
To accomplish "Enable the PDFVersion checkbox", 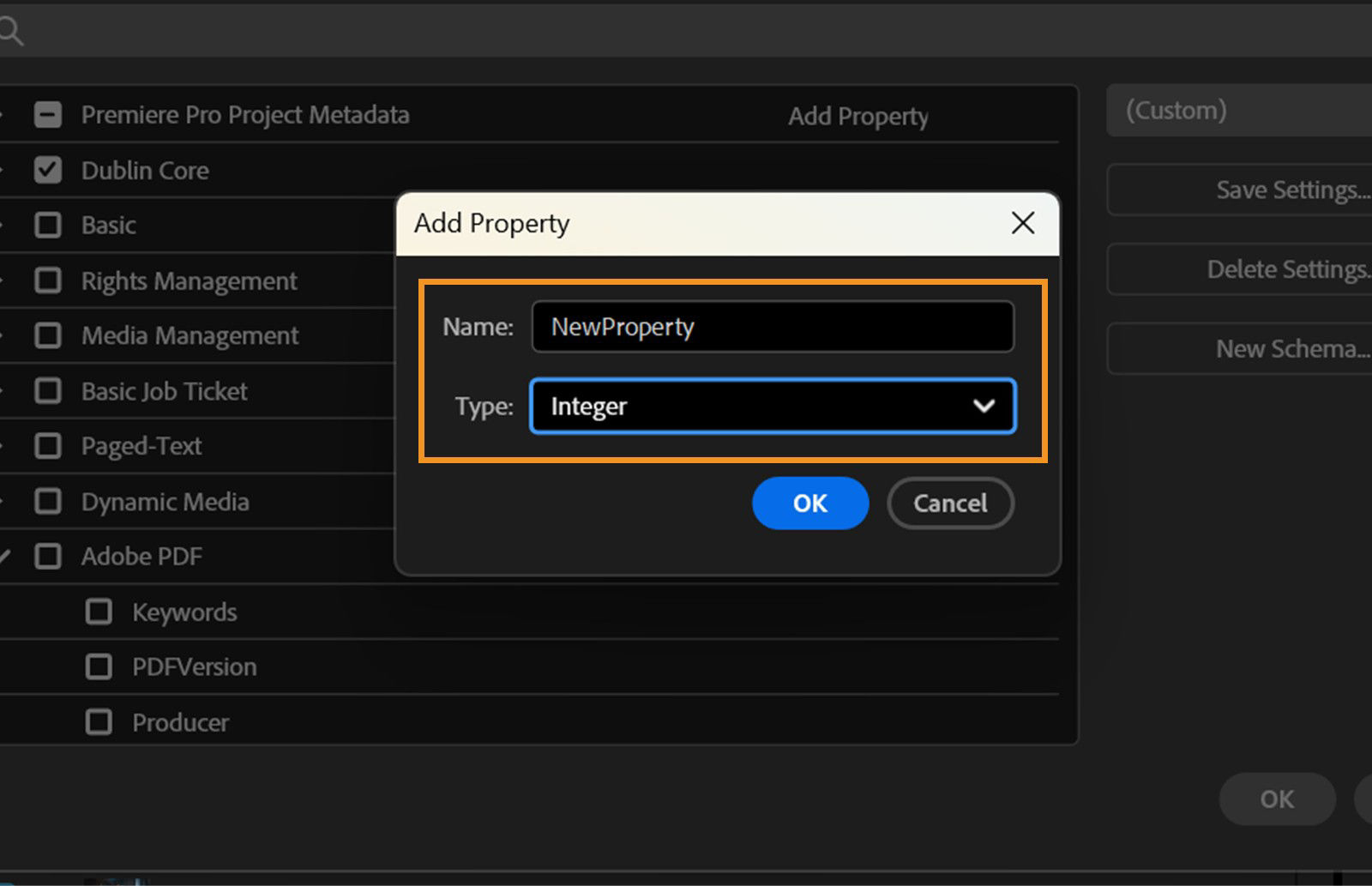I will (x=99, y=666).
